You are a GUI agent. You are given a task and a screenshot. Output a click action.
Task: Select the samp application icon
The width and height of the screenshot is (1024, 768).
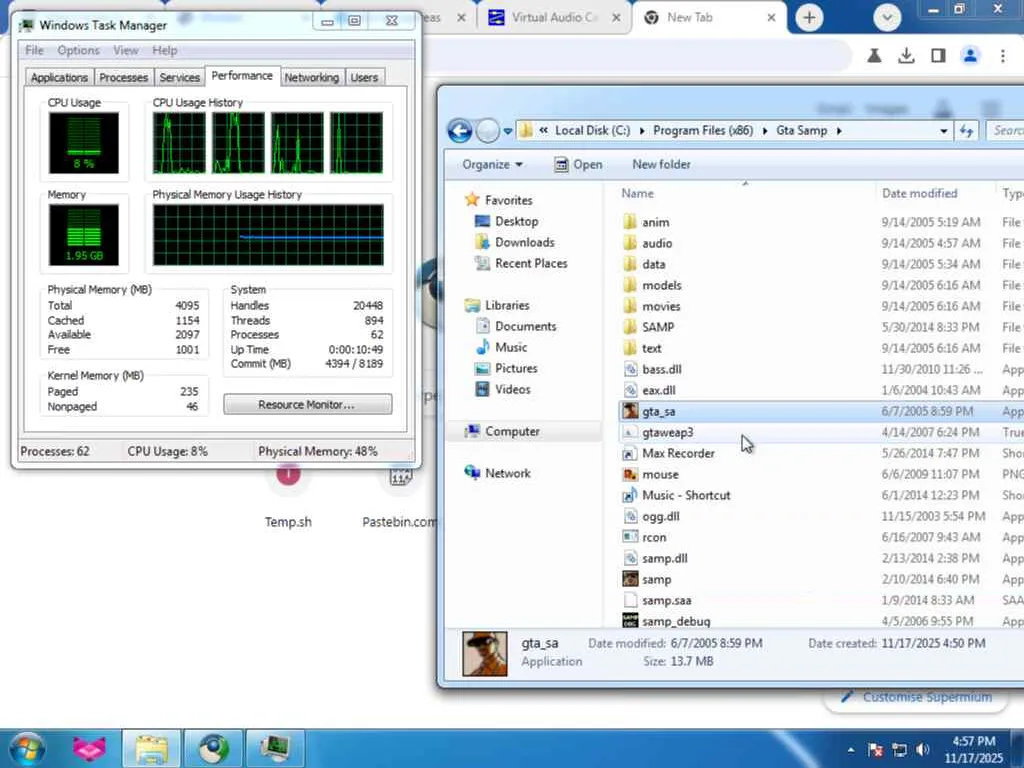(630, 579)
